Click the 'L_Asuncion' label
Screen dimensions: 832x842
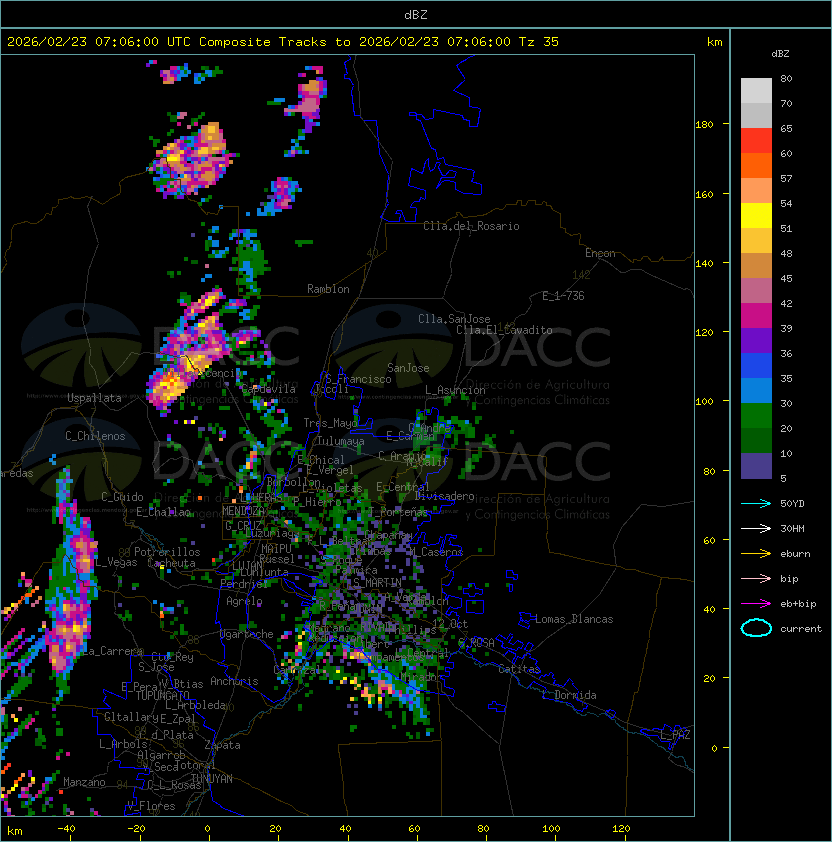[x=455, y=390]
